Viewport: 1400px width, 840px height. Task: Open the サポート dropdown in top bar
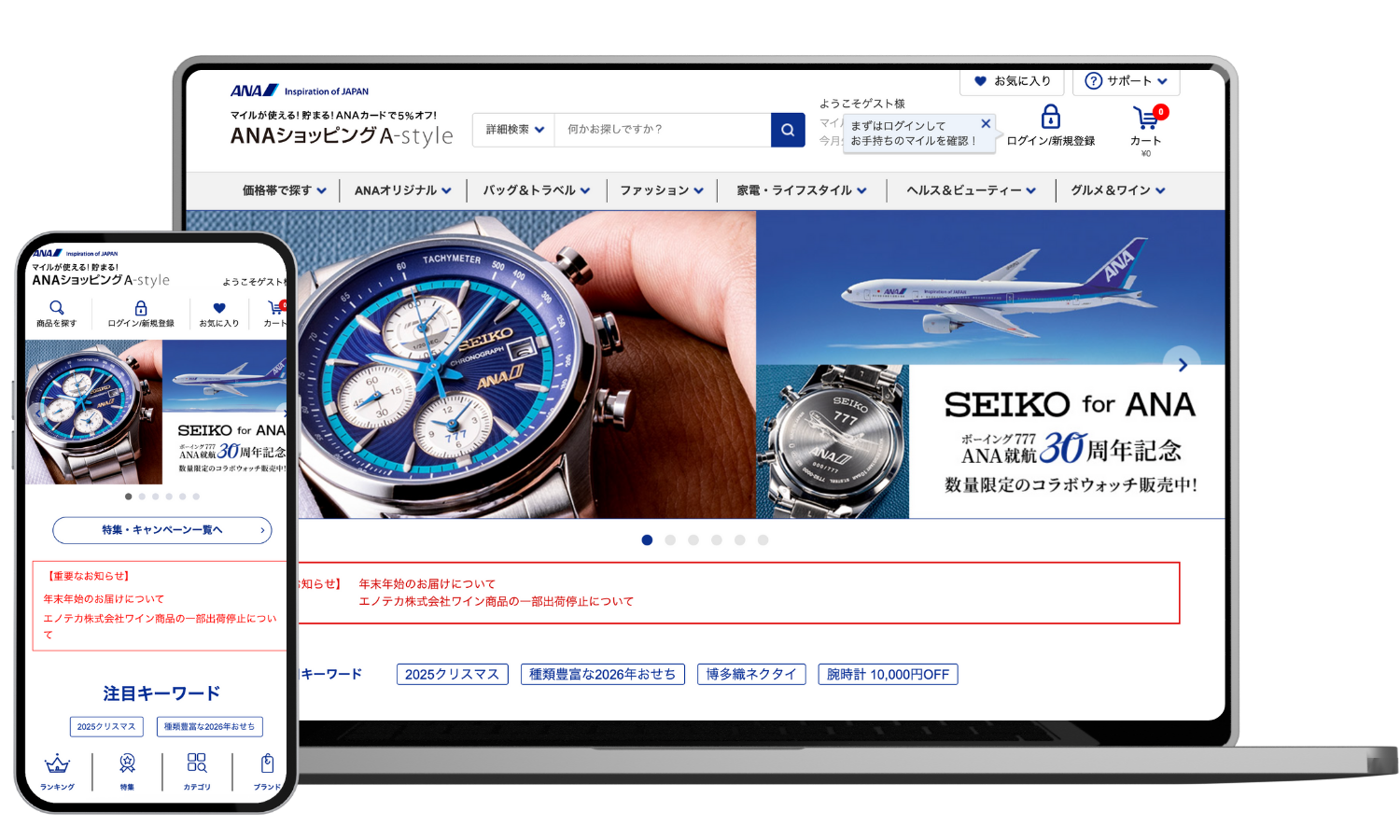click(1127, 81)
